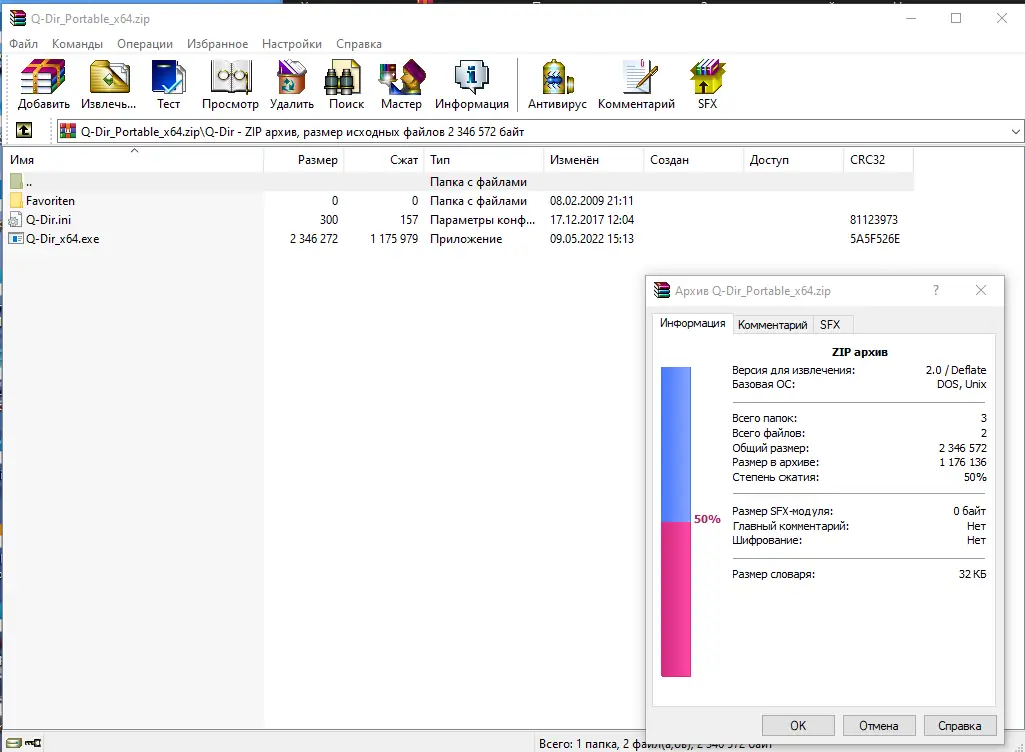Switch to the SFX dialog tab

click(x=830, y=324)
